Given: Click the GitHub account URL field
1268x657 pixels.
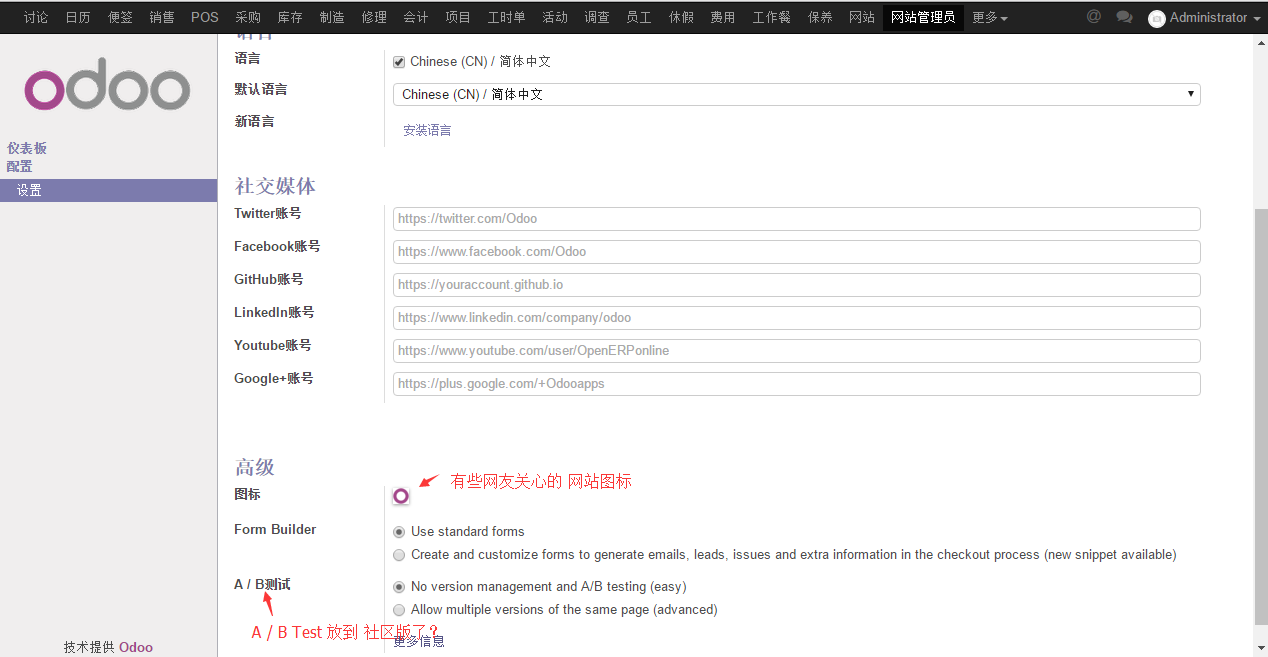Looking at the screenshot, I should tap(796, 285).
